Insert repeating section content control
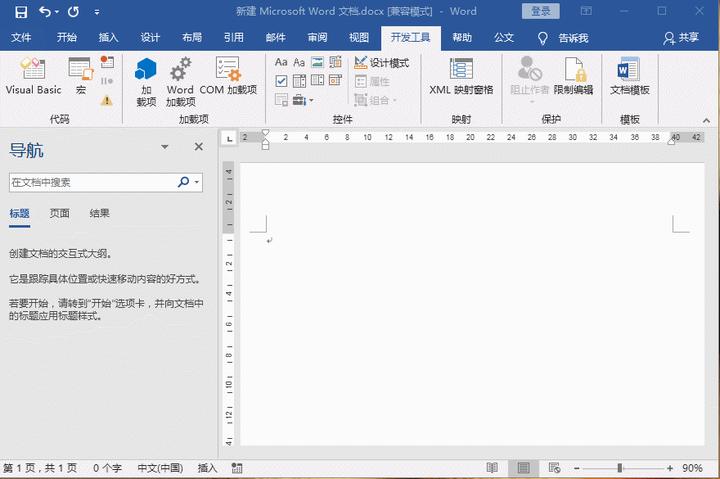 [281, 100]
